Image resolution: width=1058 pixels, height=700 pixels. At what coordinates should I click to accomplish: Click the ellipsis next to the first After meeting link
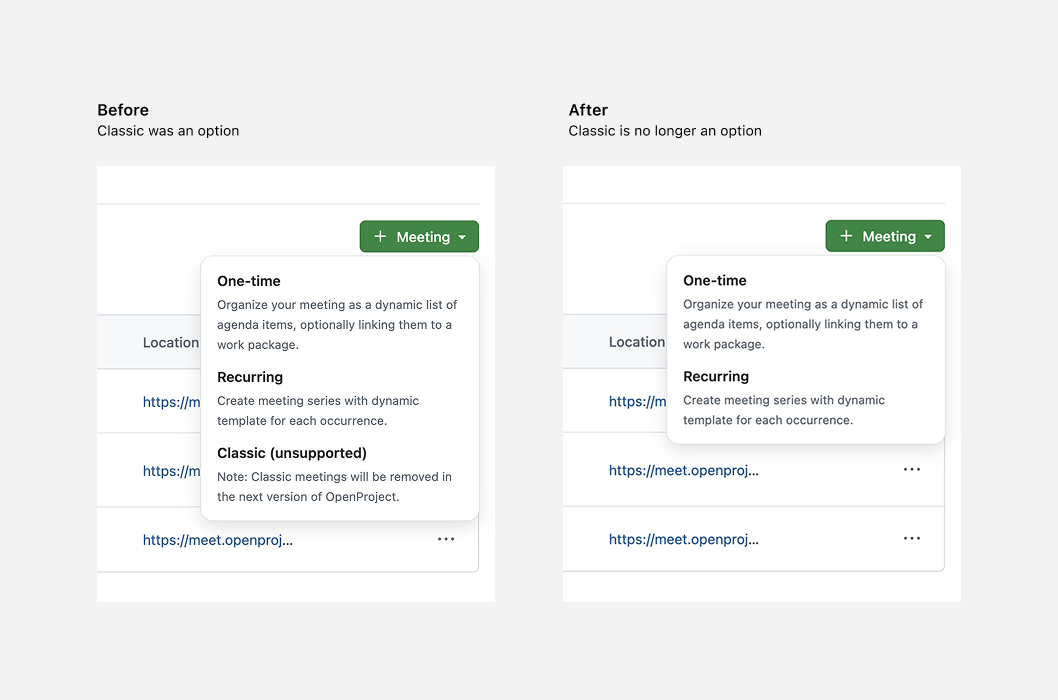911,469
